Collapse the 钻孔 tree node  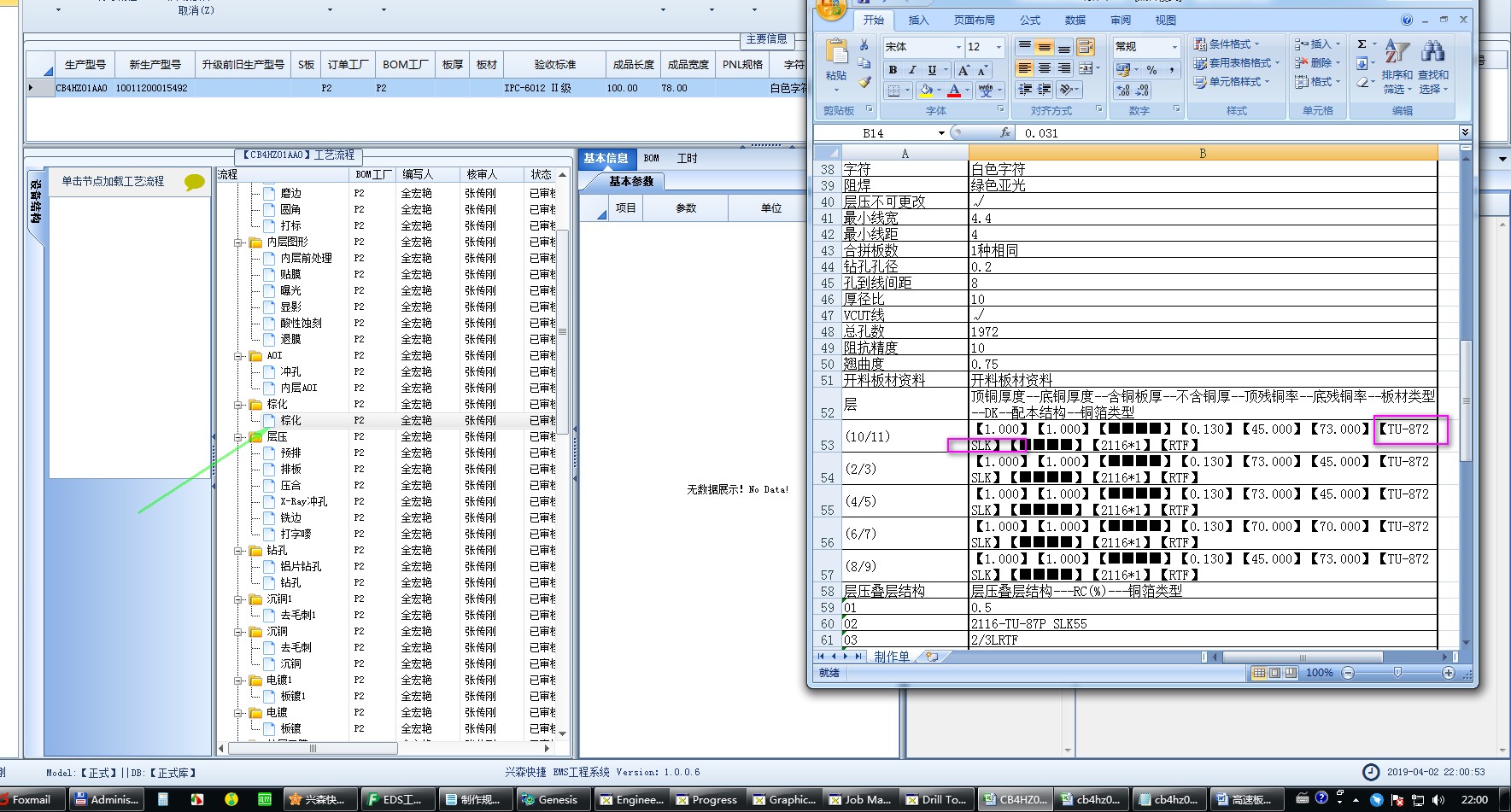(x=238, y=551)
